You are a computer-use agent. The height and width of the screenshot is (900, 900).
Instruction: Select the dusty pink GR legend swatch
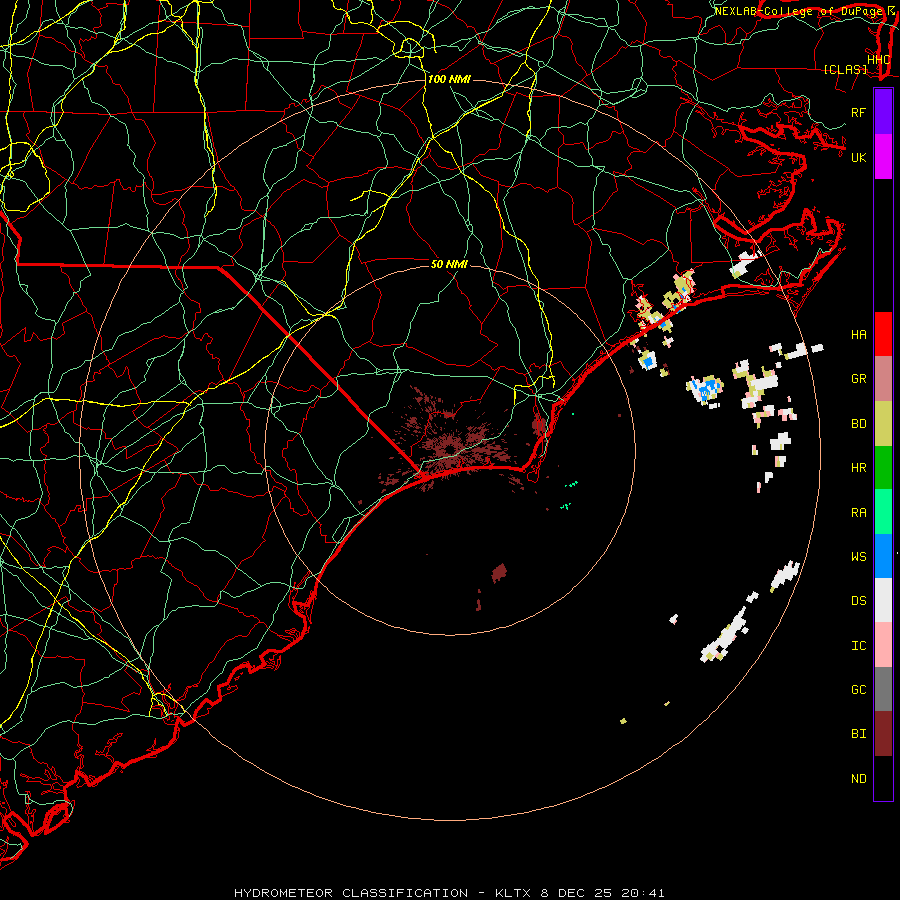coord(883,378)
